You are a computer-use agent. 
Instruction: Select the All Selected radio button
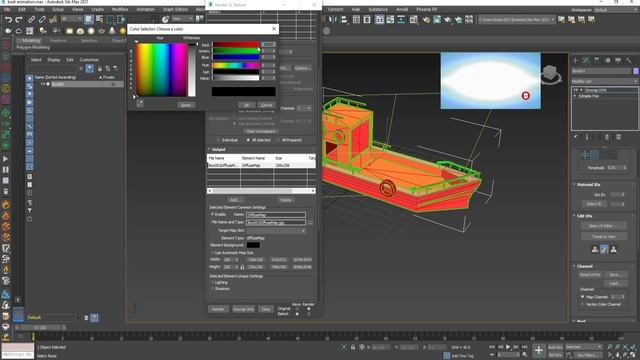tap(248, 140)
